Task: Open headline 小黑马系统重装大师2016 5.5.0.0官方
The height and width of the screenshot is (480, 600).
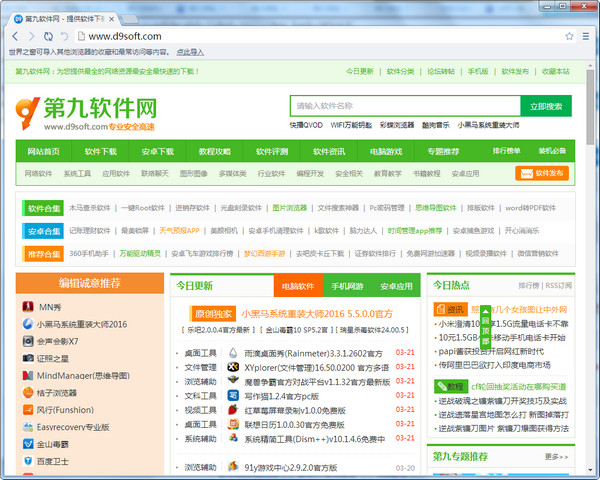Action: tap(317, 314)
